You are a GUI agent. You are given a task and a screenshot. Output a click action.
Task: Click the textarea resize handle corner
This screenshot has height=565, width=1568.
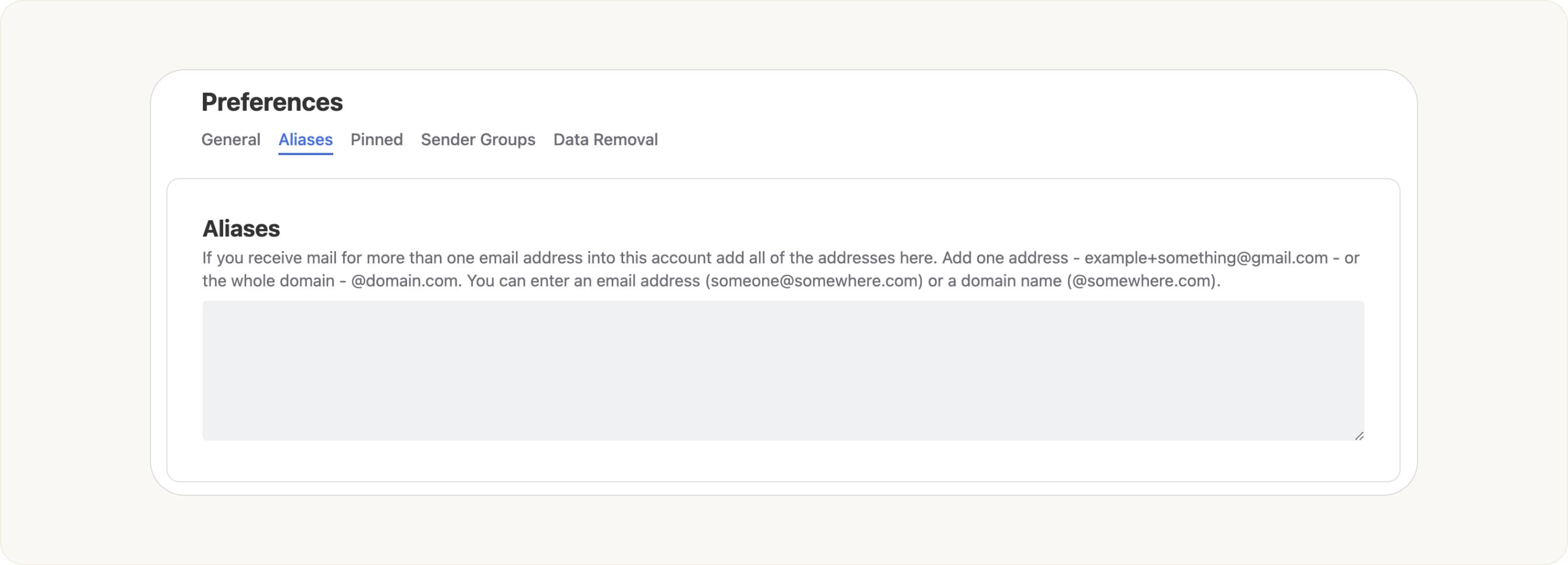coord(1359,435)
